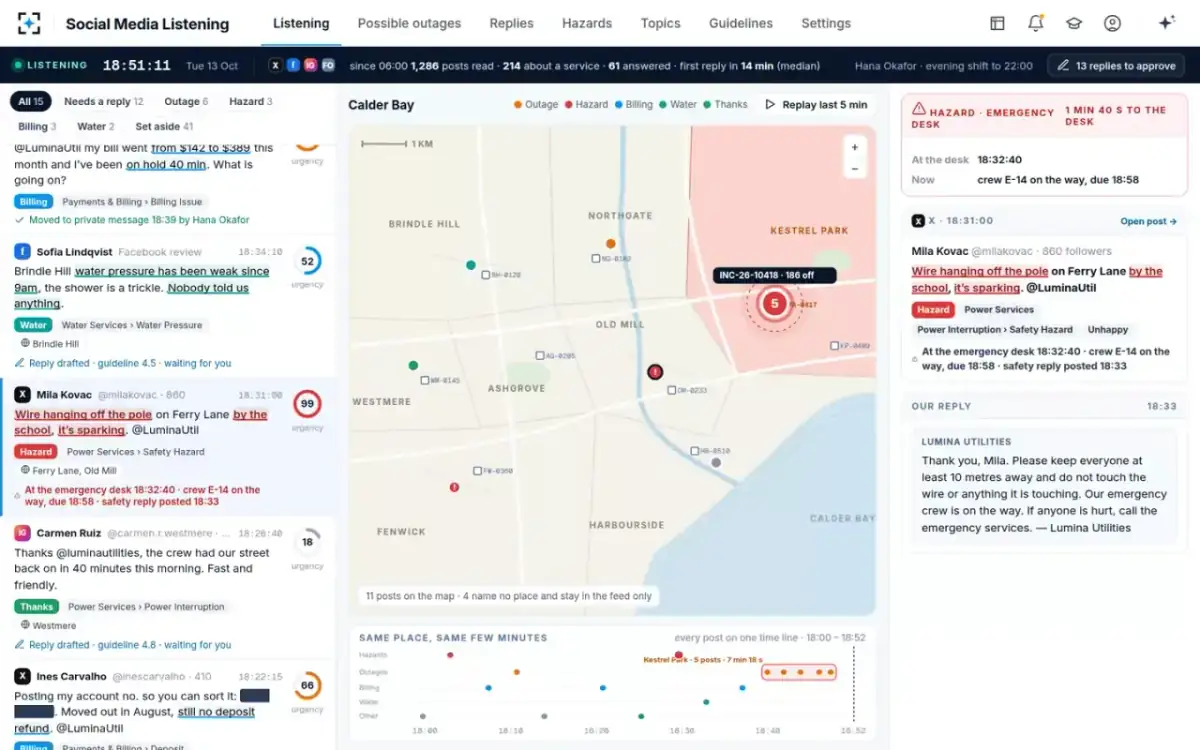Viewport: 1200px width, 750px height.
Task: Click the FO source icon in status bar
Action: point(327,65)
